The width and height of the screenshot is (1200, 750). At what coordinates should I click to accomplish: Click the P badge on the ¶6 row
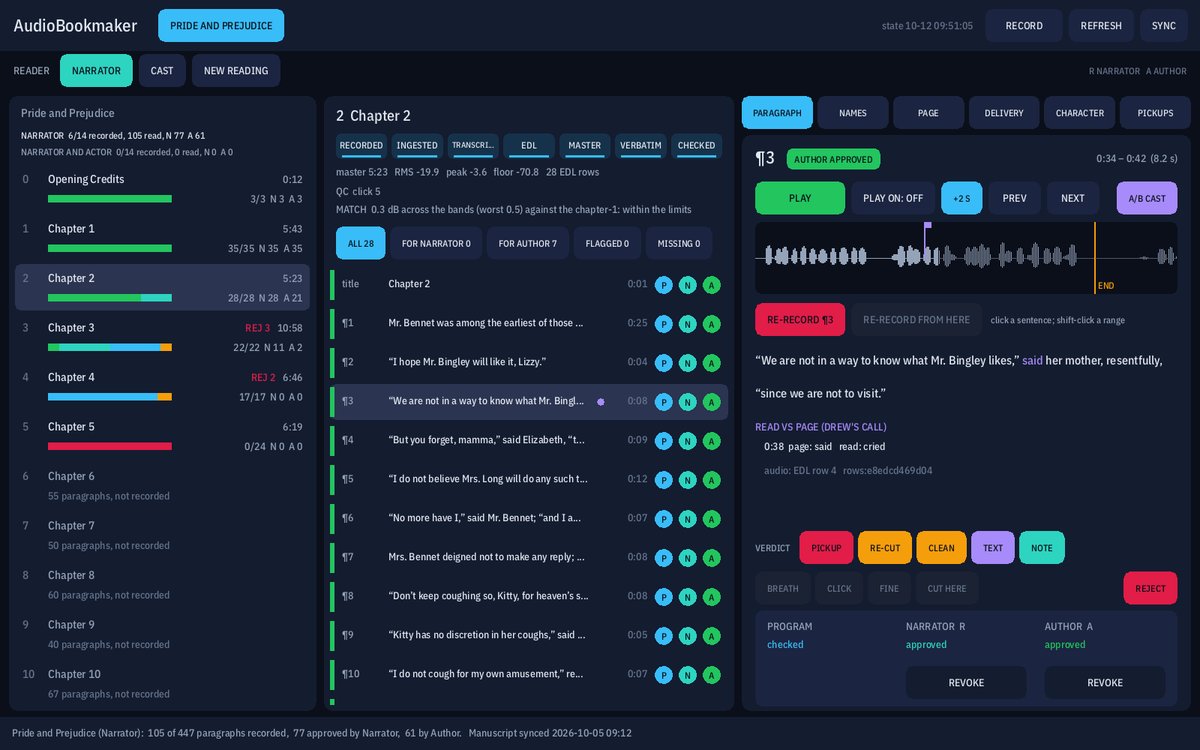tap(663, 518)
